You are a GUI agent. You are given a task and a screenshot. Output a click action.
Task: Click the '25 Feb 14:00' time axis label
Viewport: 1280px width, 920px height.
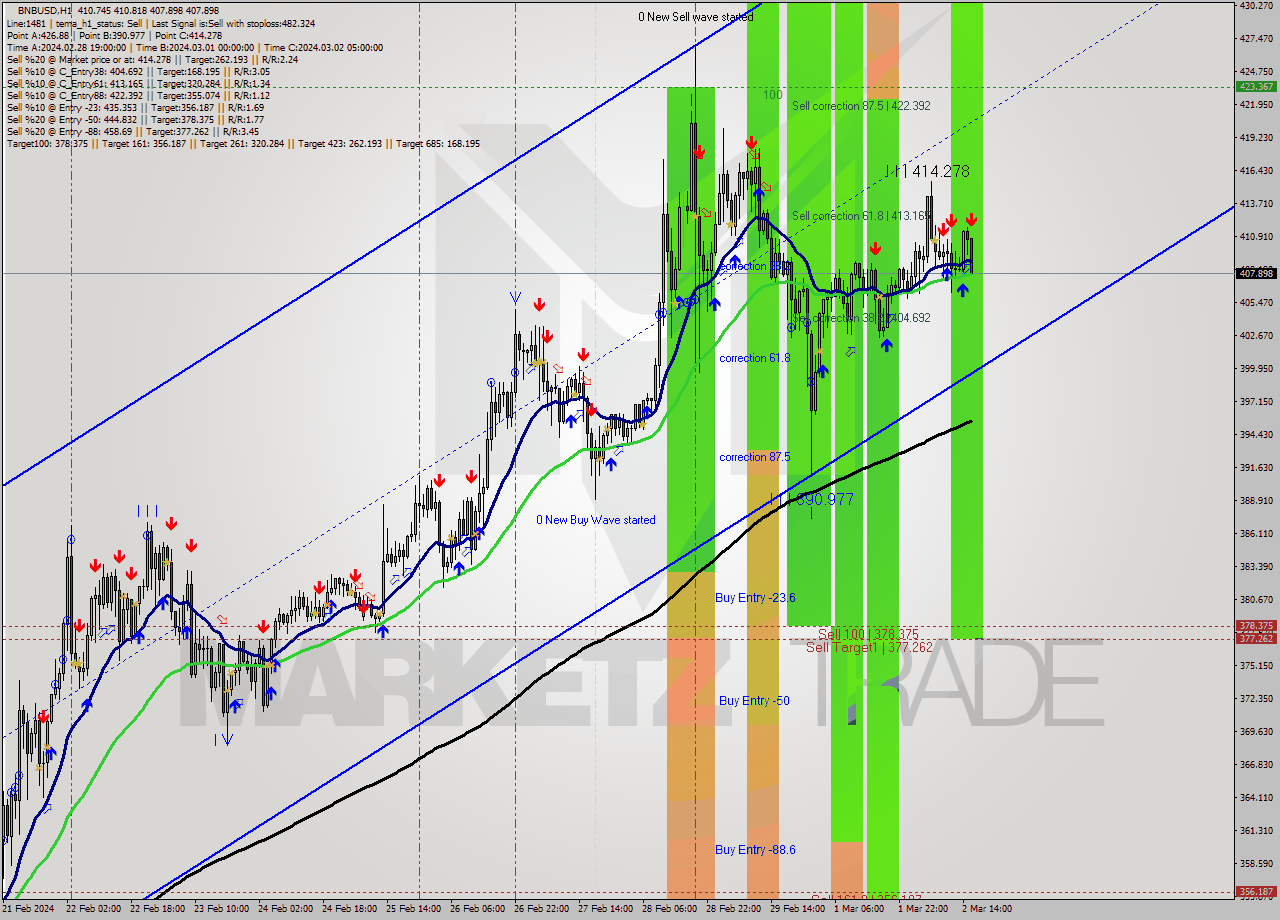412,909
